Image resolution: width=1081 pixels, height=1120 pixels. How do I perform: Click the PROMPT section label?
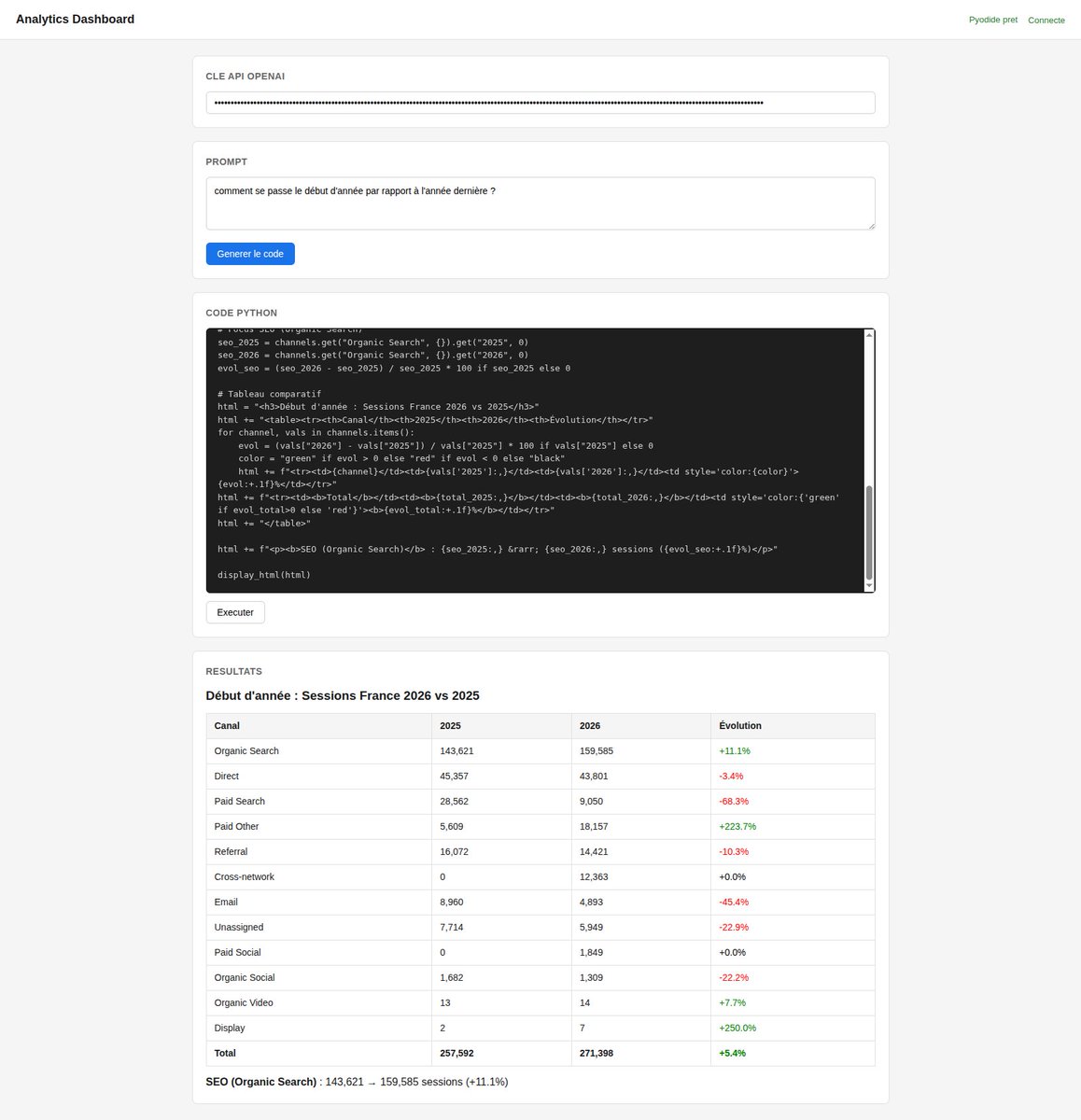pos(227,161)
